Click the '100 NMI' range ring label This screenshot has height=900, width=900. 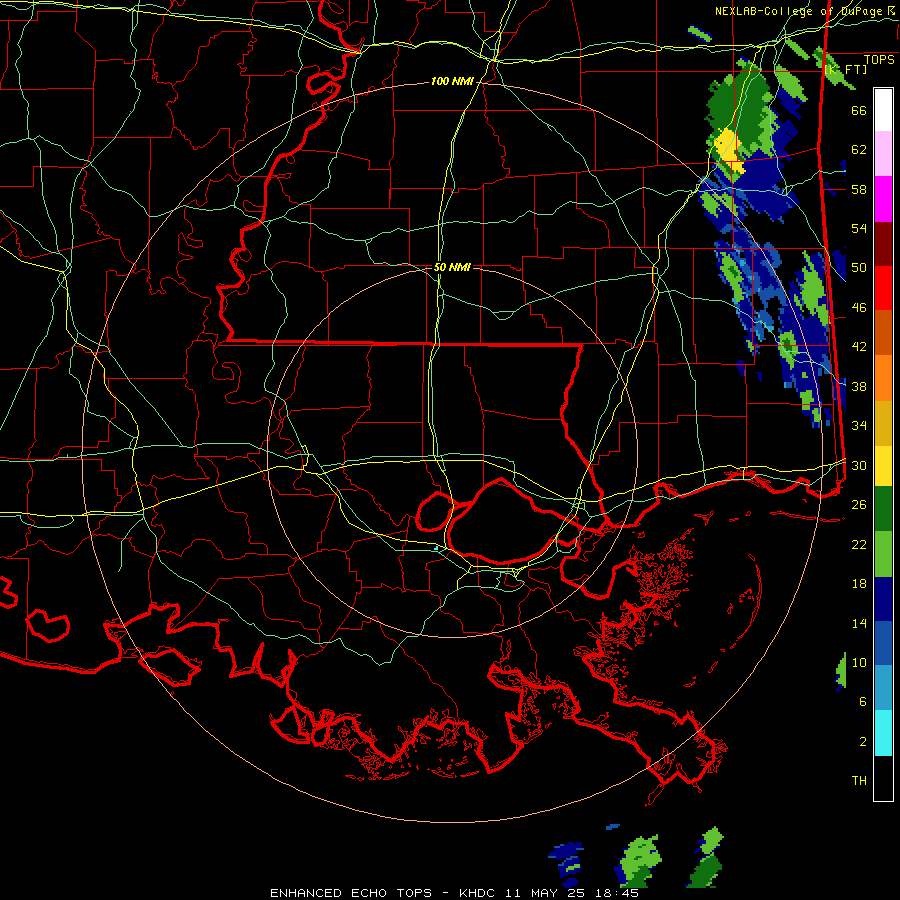(452, 82)
